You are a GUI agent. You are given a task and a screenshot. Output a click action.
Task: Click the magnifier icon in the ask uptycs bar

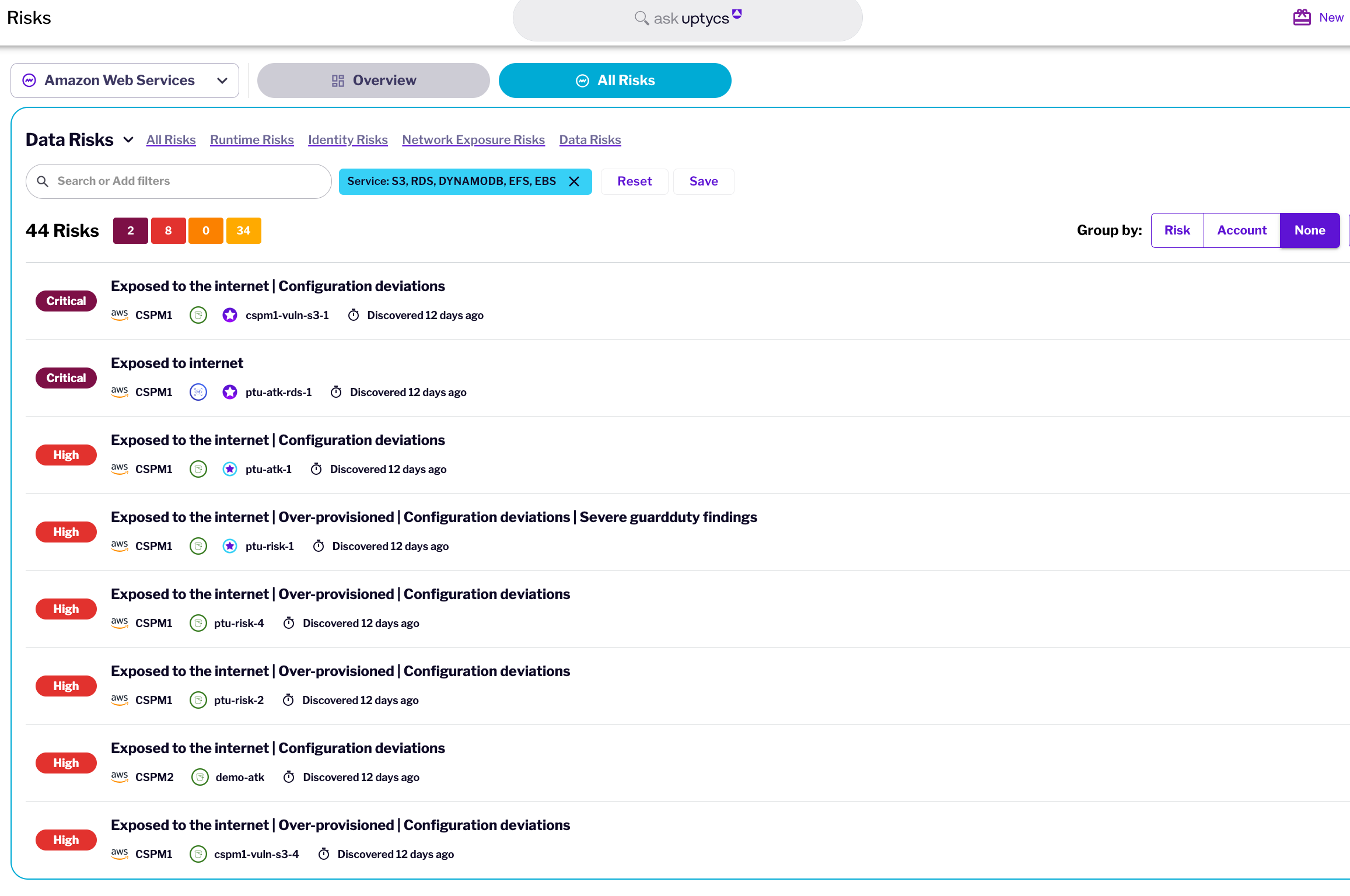click(642, 18)
